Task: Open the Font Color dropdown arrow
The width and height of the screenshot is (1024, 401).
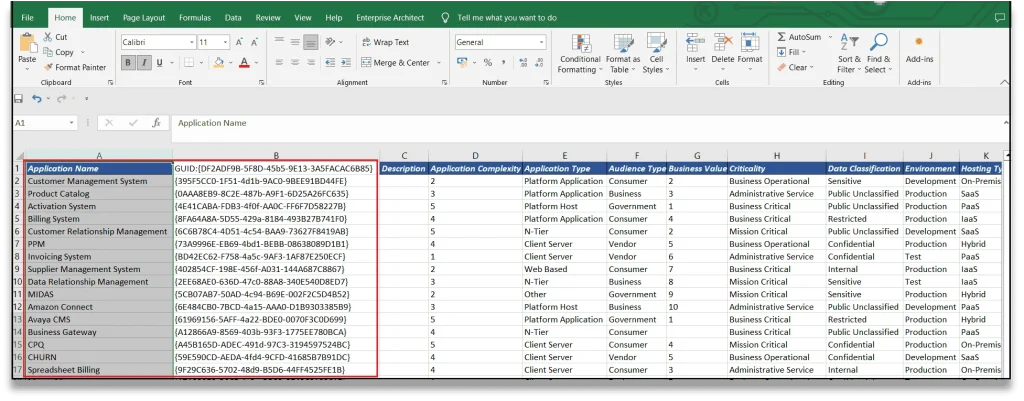Action: coord(255,63)
